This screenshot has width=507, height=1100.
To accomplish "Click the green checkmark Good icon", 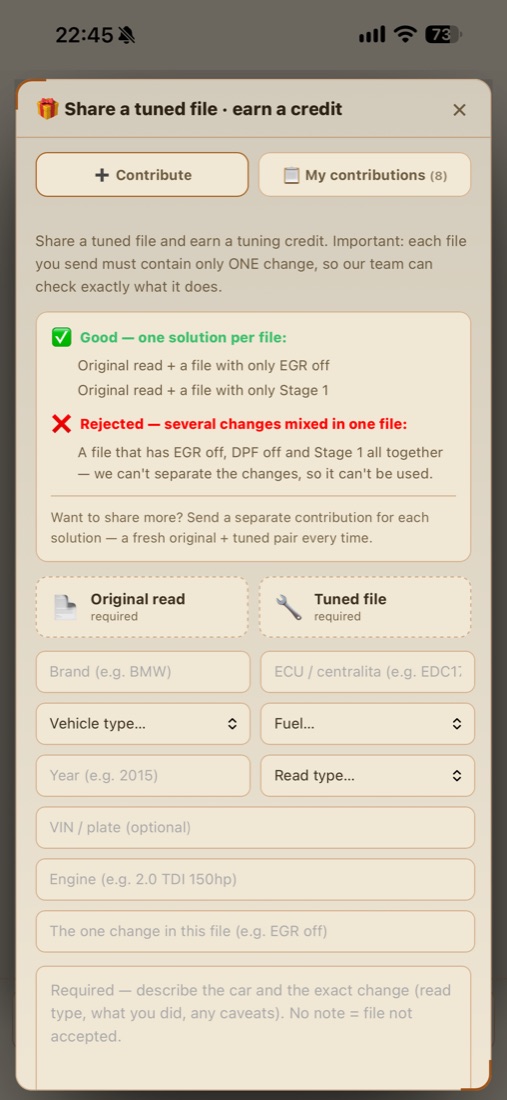I will click(62, 337).
